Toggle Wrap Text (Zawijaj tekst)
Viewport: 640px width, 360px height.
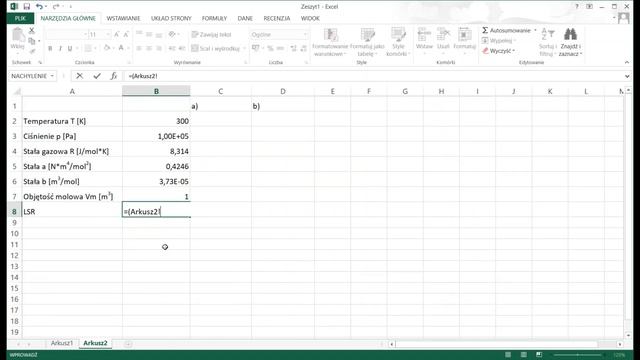[x=211, y=35]
